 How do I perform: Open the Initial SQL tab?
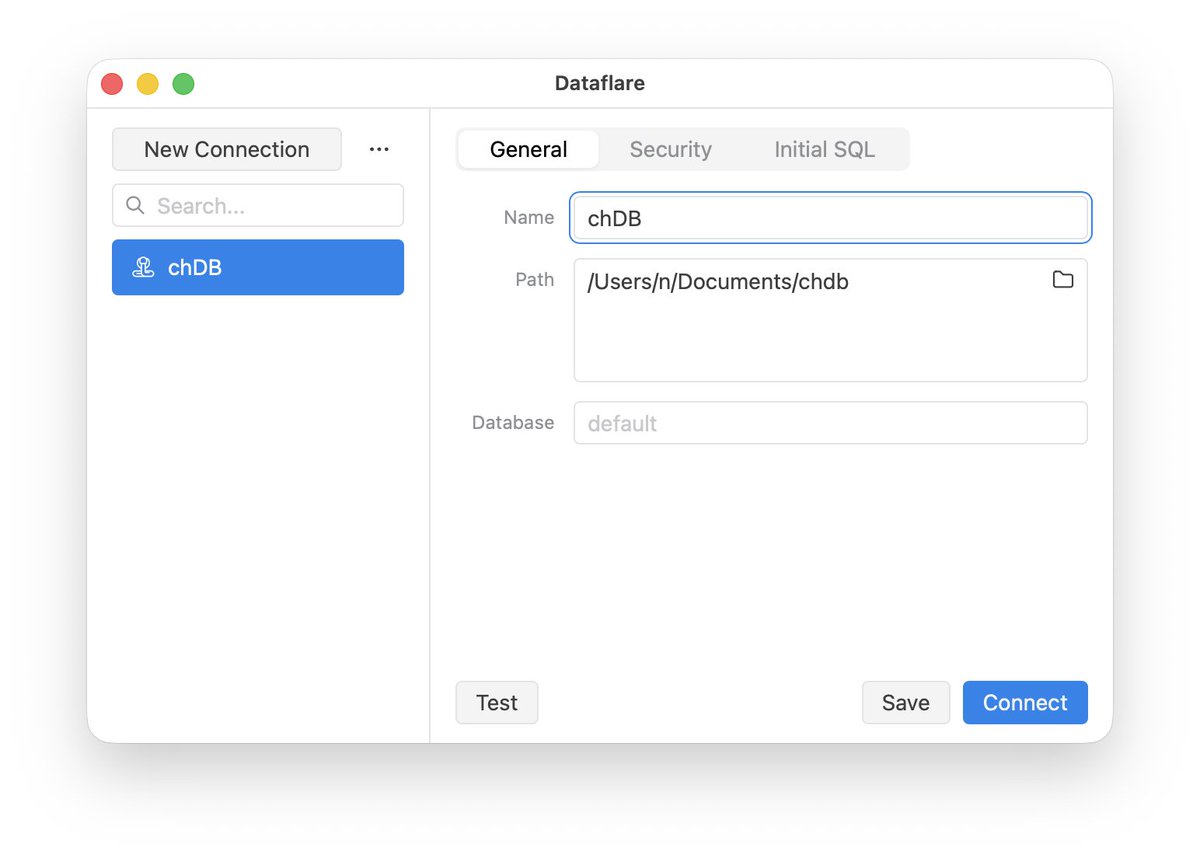click(824, 149)
